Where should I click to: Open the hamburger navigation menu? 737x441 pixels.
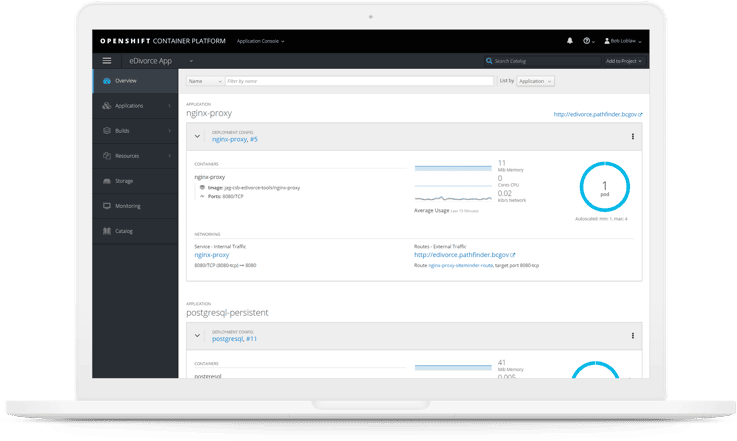pos(107,61)
